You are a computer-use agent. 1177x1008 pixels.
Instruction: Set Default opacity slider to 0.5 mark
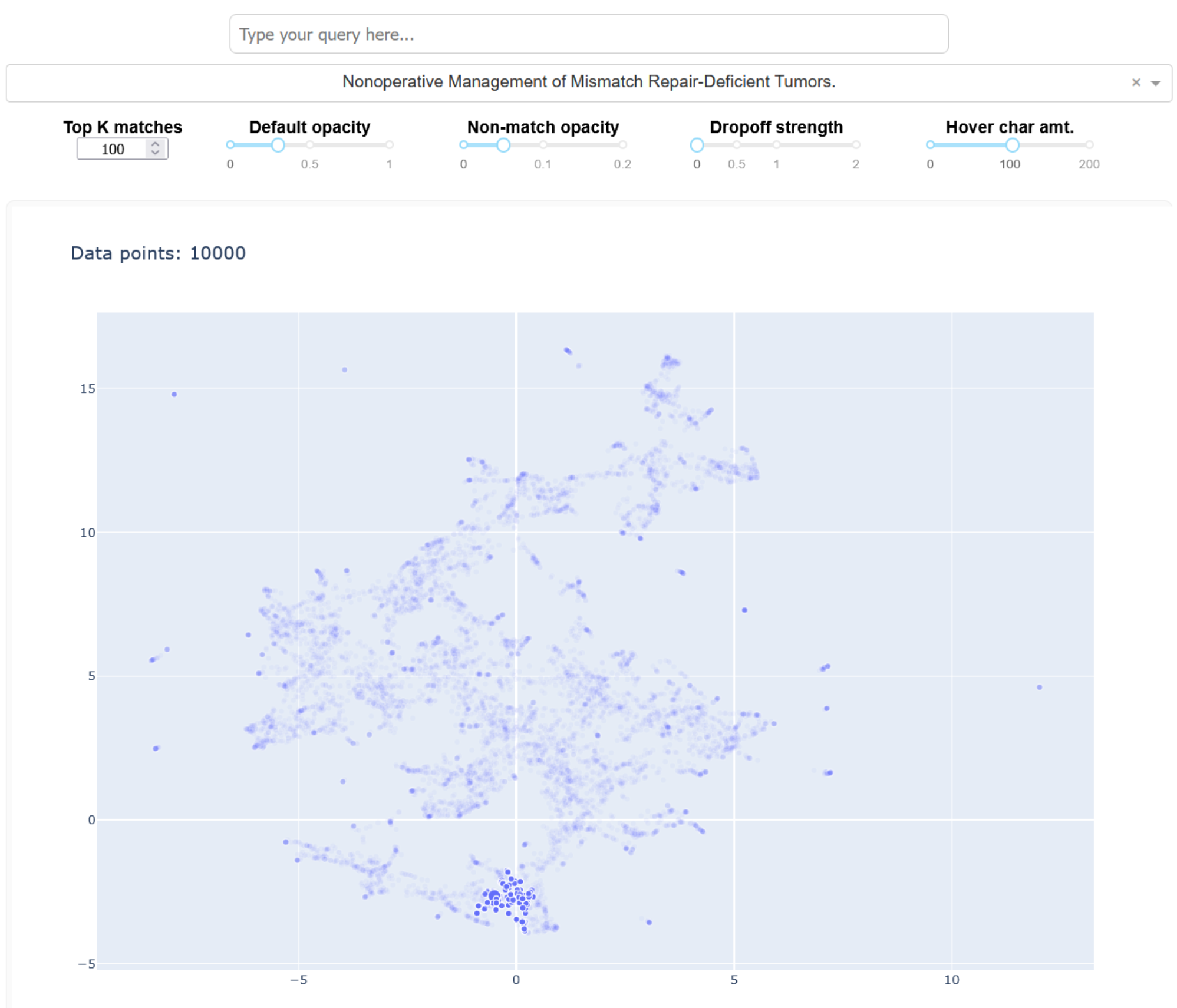point(309,145)
